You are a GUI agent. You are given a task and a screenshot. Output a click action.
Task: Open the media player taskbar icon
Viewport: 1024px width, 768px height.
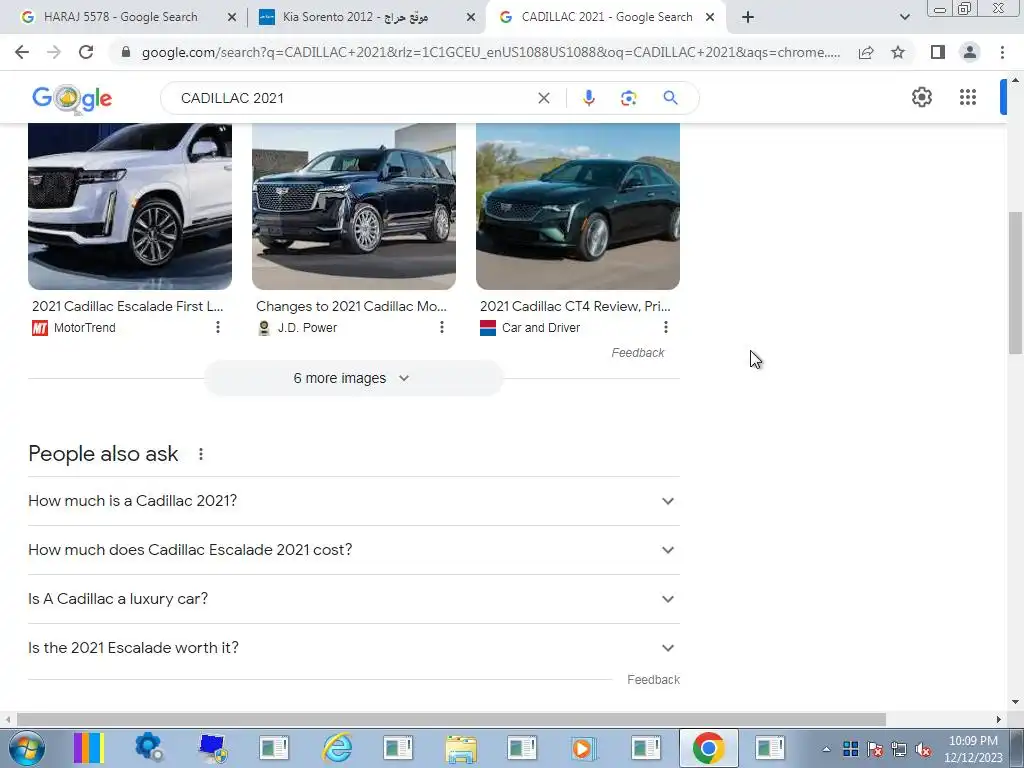(583, 748)
